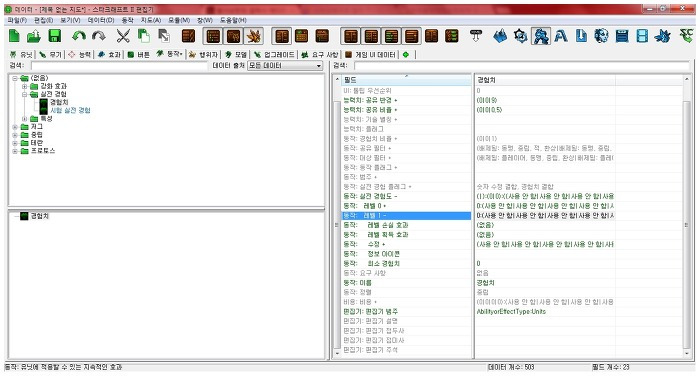Switch to the 능력 data tab
Viewport: 700px width, 376px height.
point(80,54)
